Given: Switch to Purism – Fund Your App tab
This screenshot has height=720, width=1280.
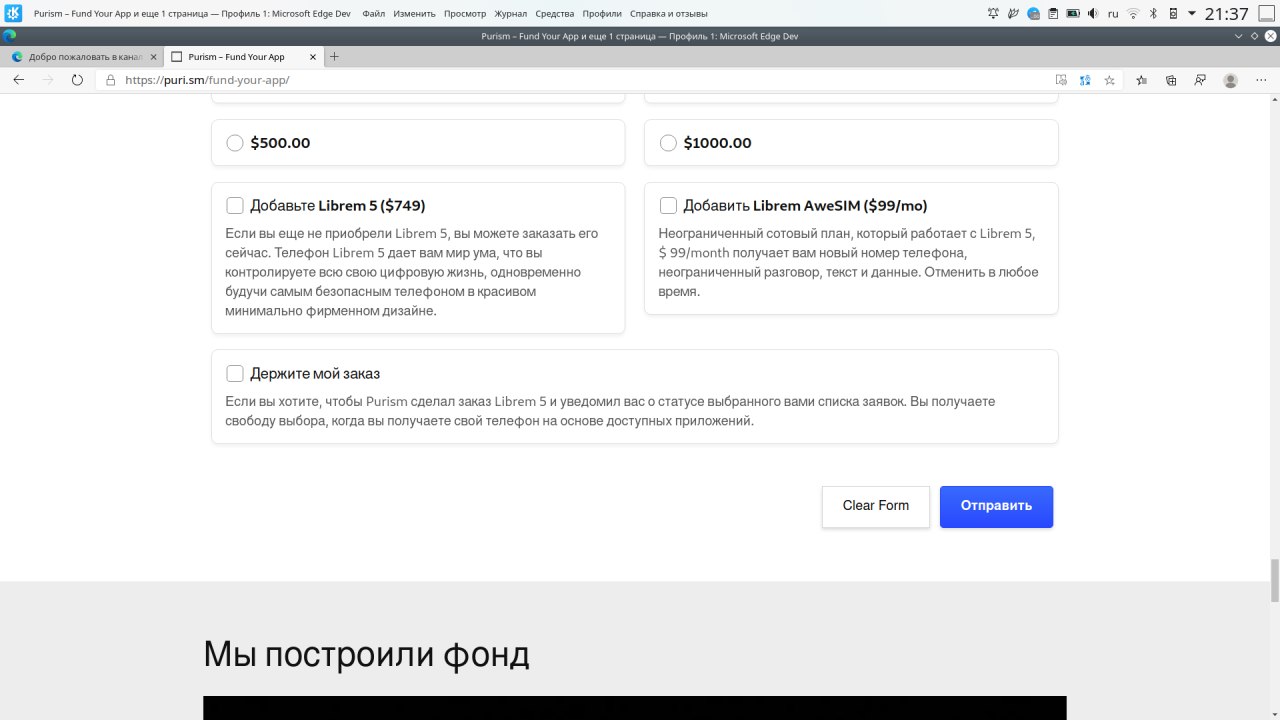Looking at the screenshot, I should [x=244, y=57].
